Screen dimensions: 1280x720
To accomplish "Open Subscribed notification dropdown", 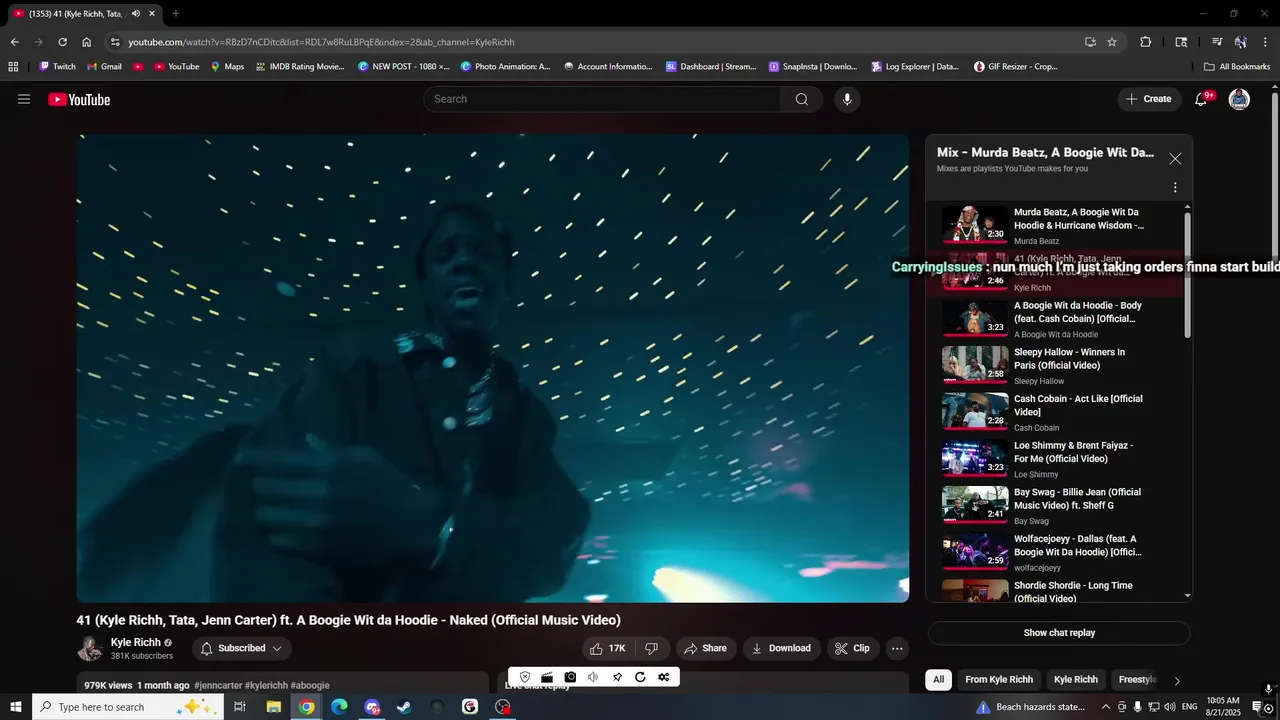I will click(x=242, y=648).
